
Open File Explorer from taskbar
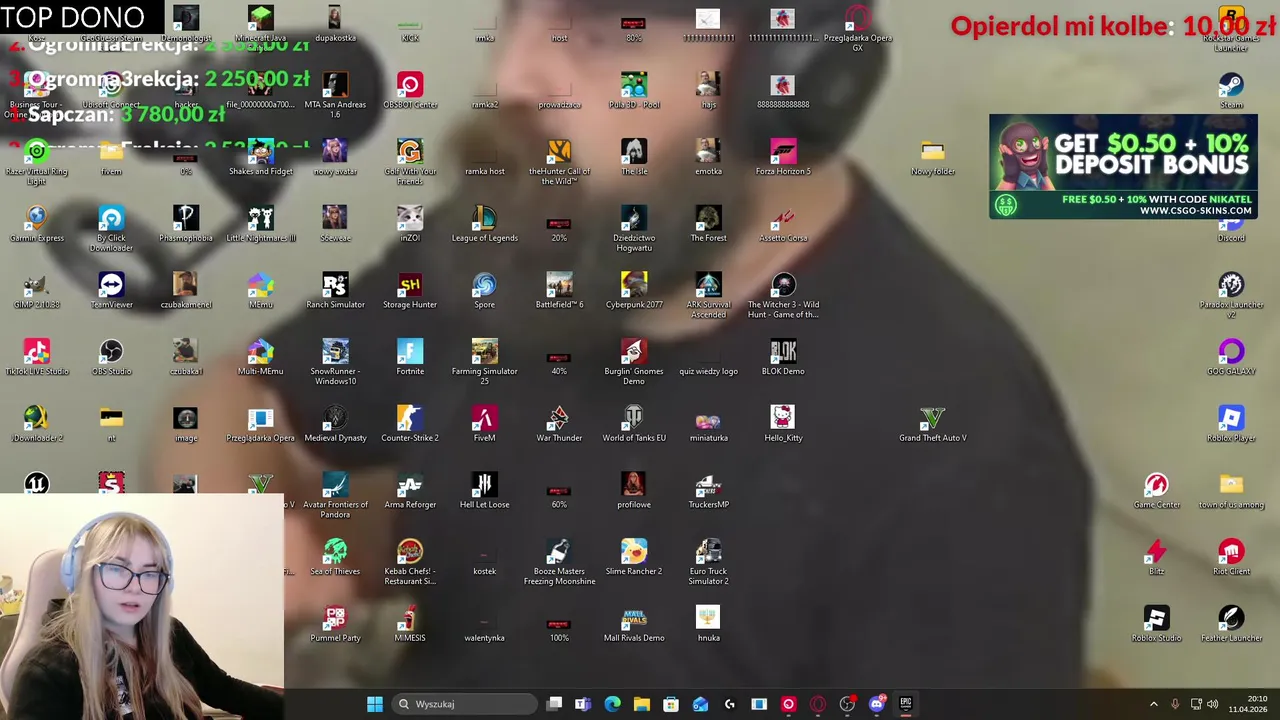642,704
